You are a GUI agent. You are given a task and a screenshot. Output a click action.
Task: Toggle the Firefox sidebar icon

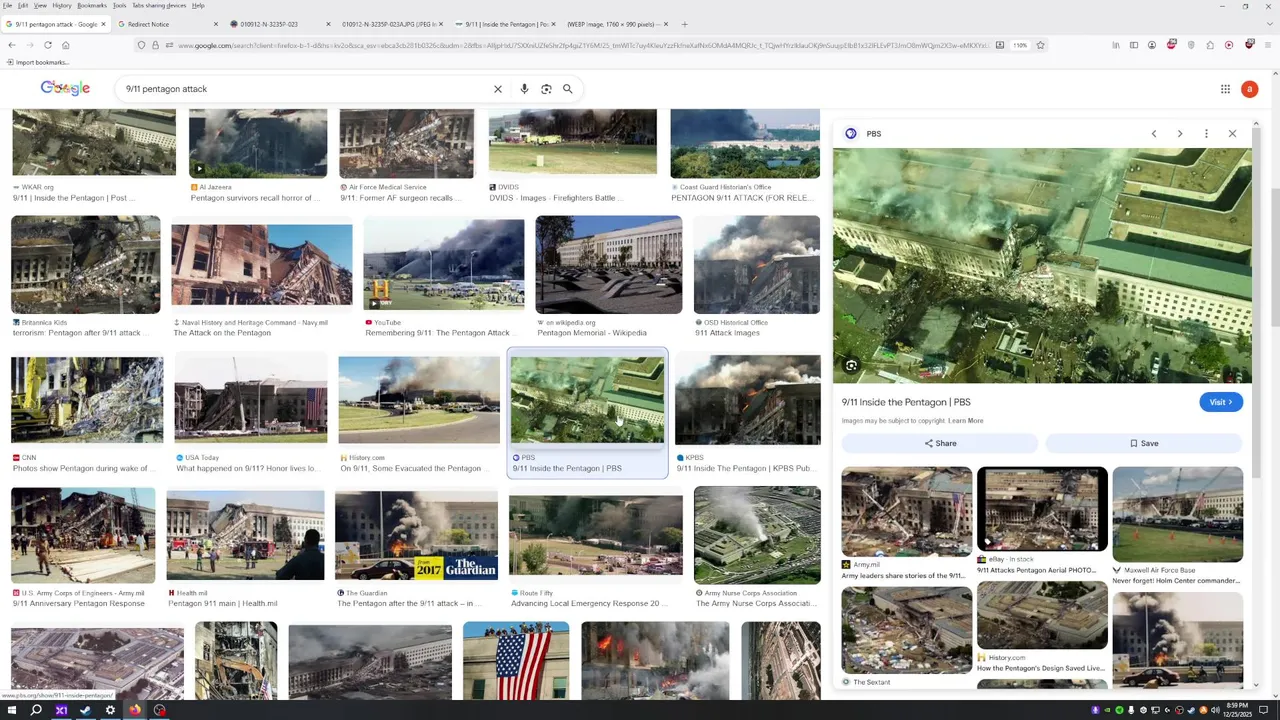click(x=1134, y=45)
